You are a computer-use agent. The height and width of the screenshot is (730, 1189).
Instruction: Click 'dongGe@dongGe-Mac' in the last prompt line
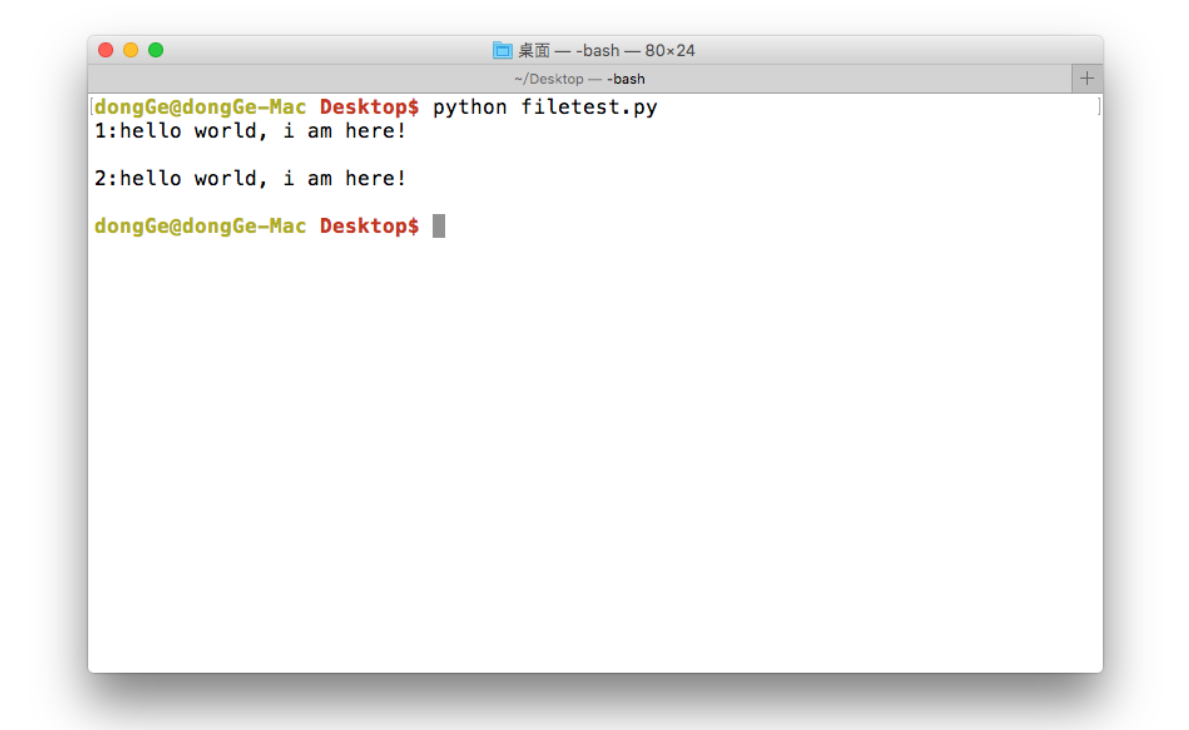(x=200, y=226)
